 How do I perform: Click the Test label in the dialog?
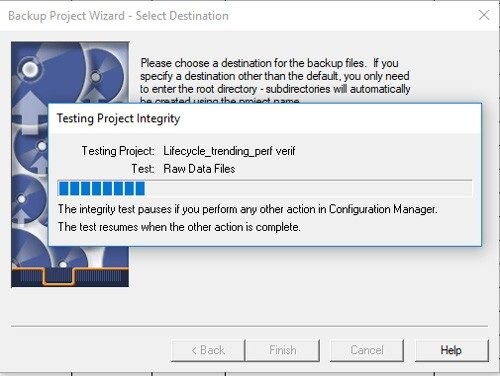click(x=142, y=169)
